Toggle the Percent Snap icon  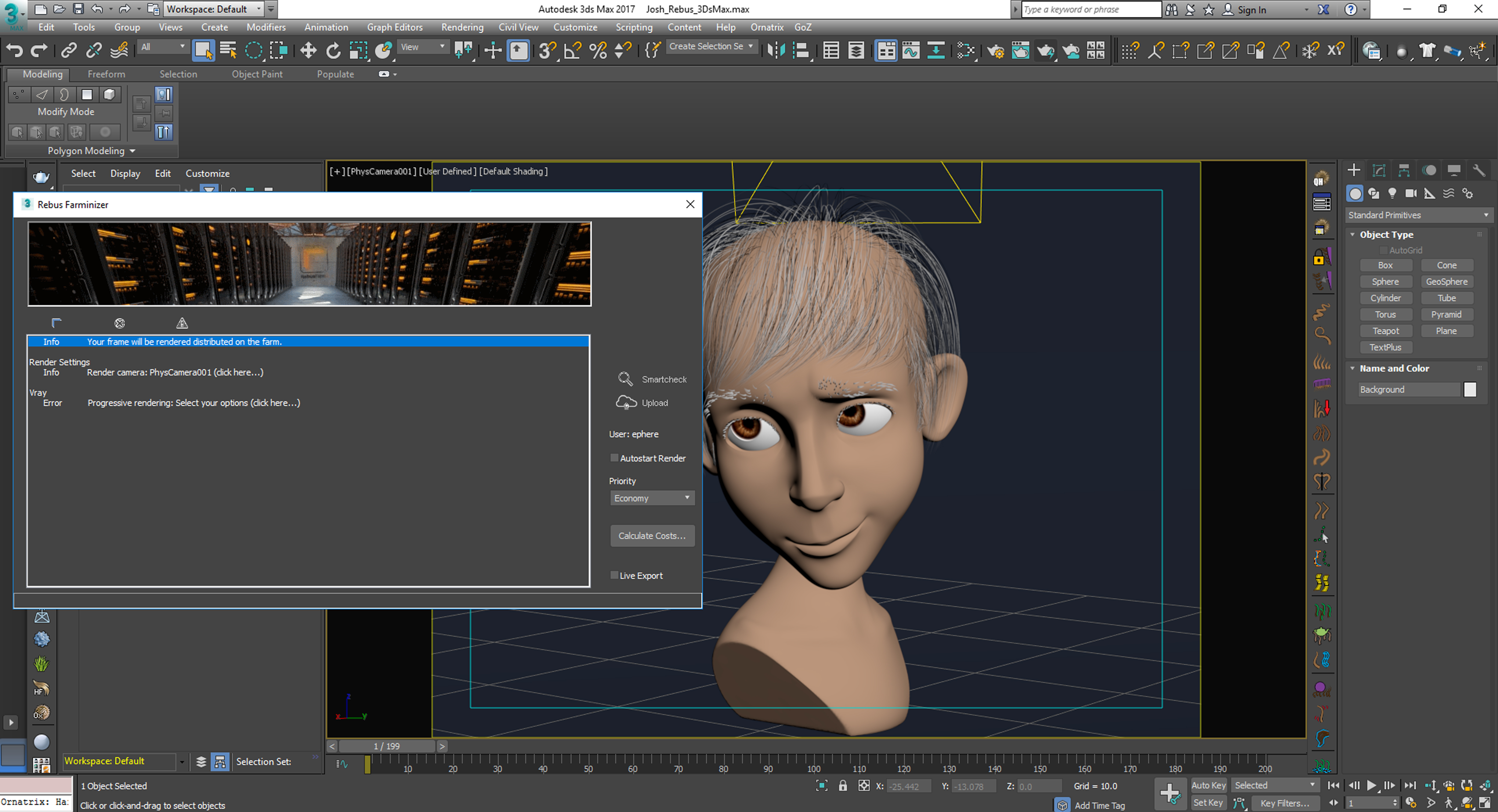(598, 51)
